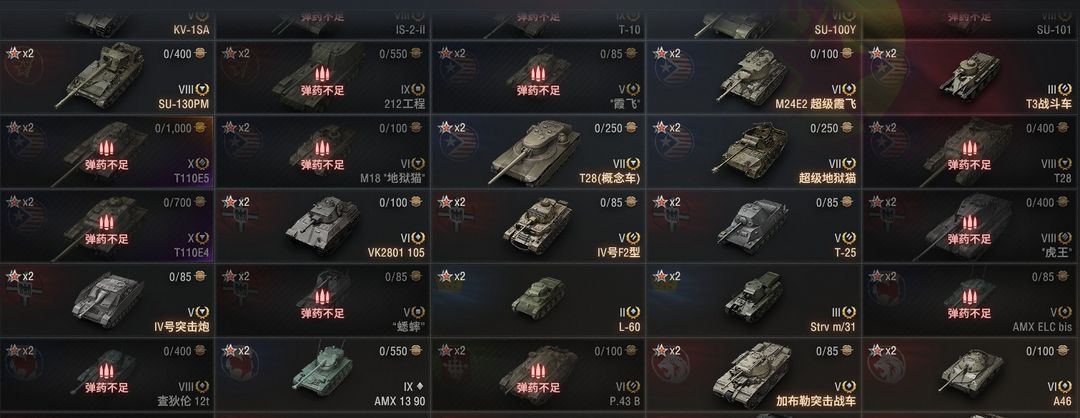Click the AMX 13 90 tank image

(322, 371)
